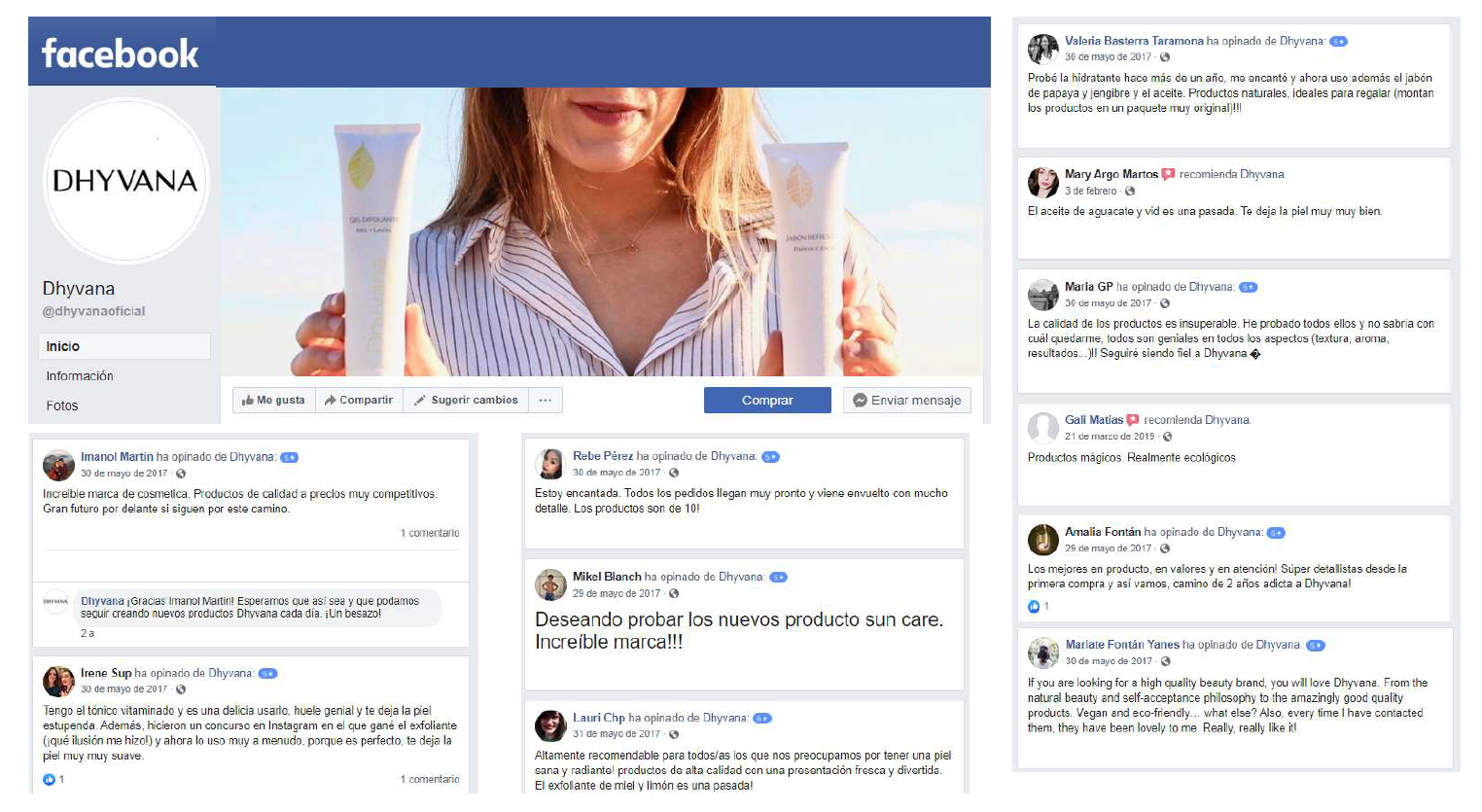Click the Dhyvana cover photo
The image size is (1482, 812).
point(603,231)
